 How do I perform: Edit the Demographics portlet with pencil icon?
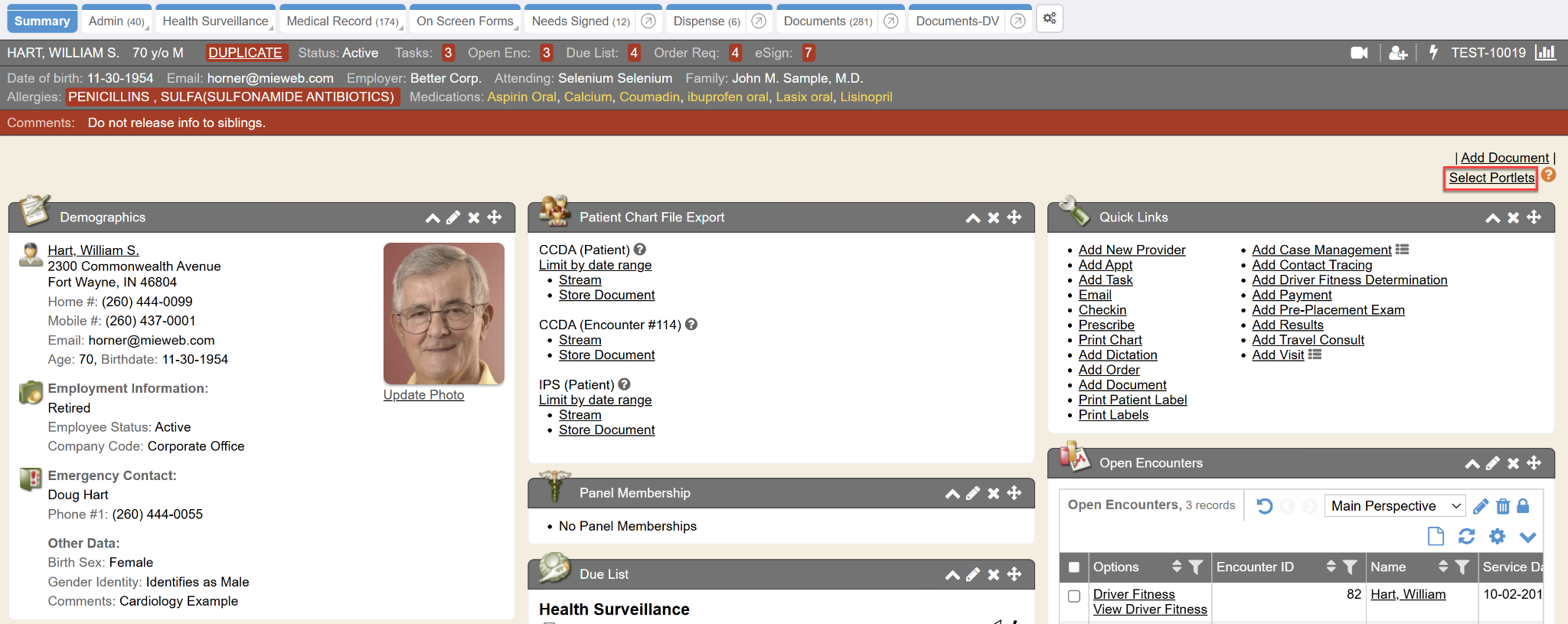point(453,217)
